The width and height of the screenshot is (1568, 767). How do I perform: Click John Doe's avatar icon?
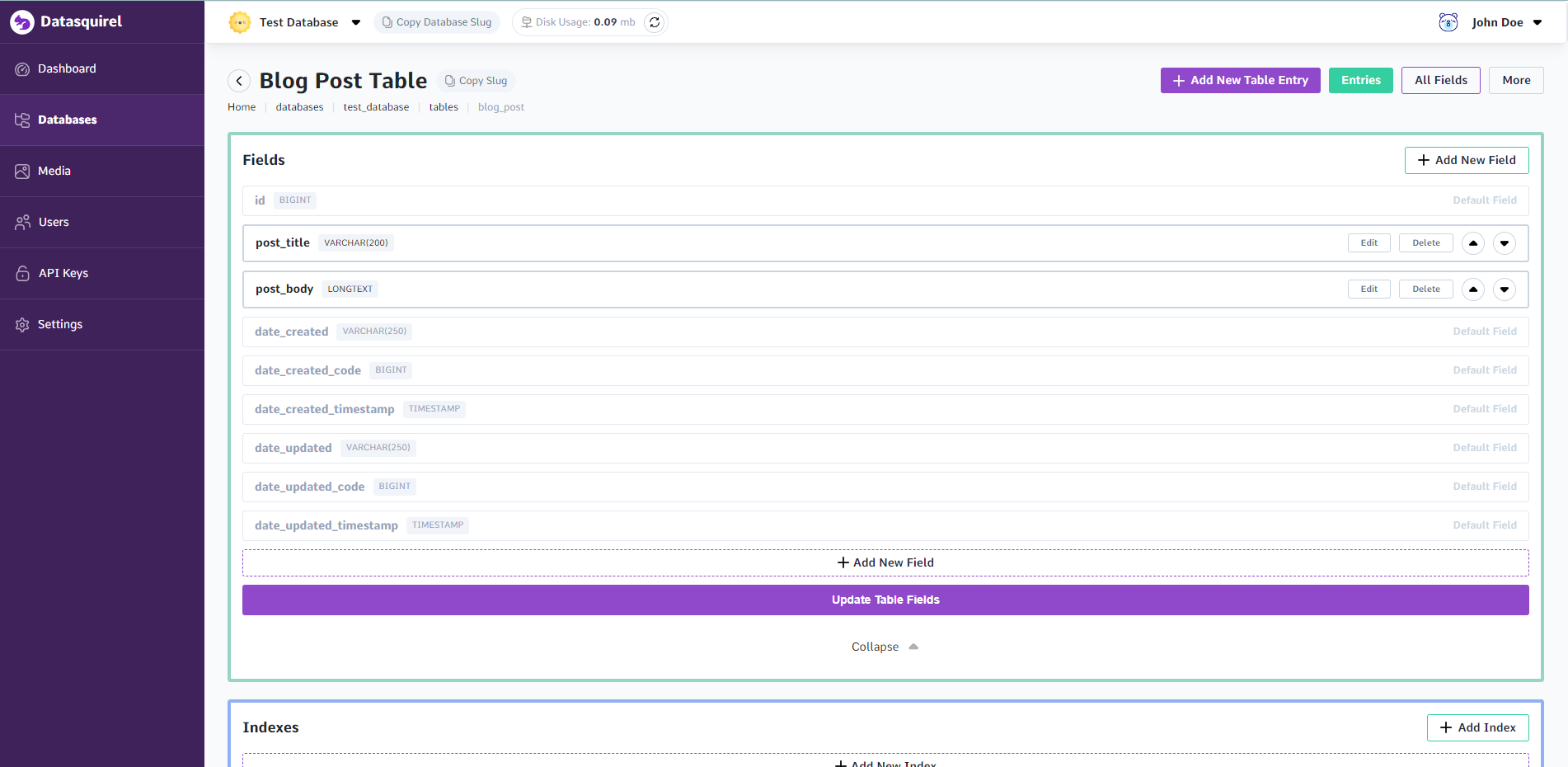click(1448, 22)
